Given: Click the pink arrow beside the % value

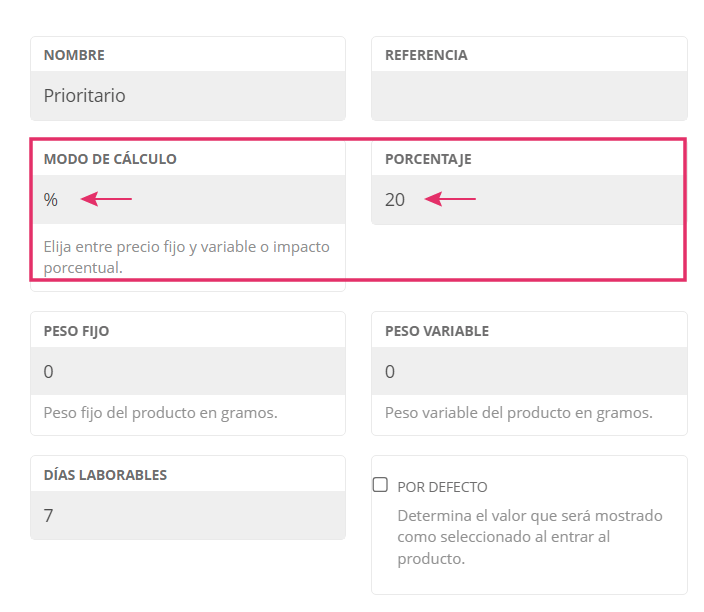Looking at the screenshot, I should point(106,199).
